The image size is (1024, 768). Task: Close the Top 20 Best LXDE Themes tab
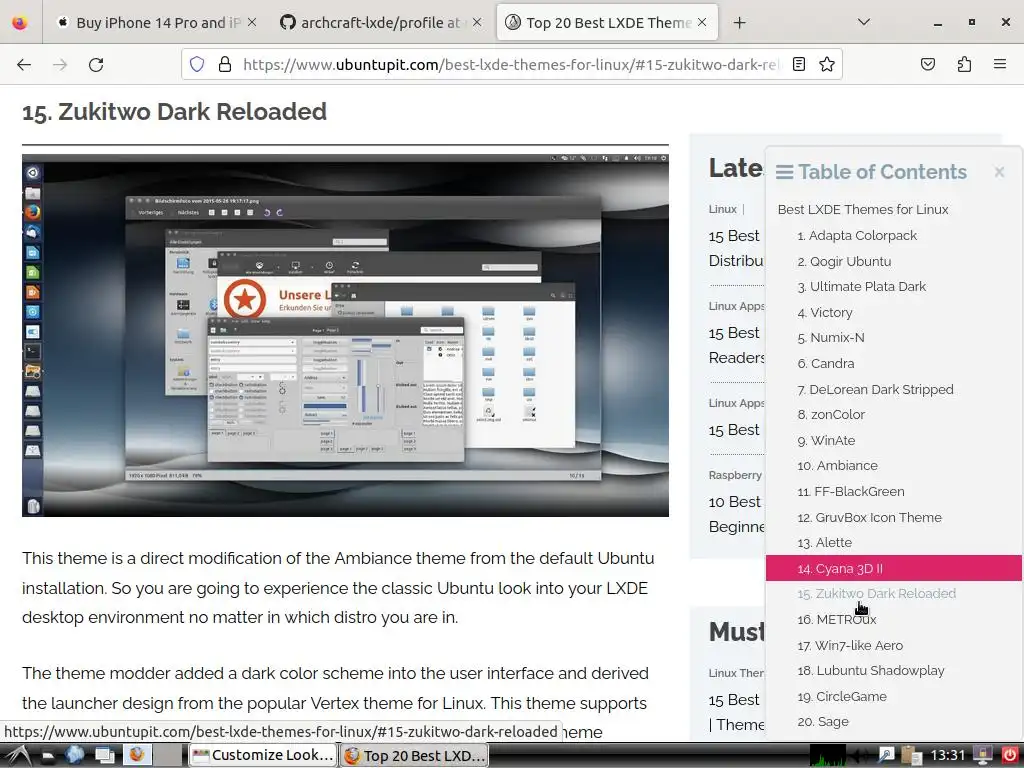(702, 22)
